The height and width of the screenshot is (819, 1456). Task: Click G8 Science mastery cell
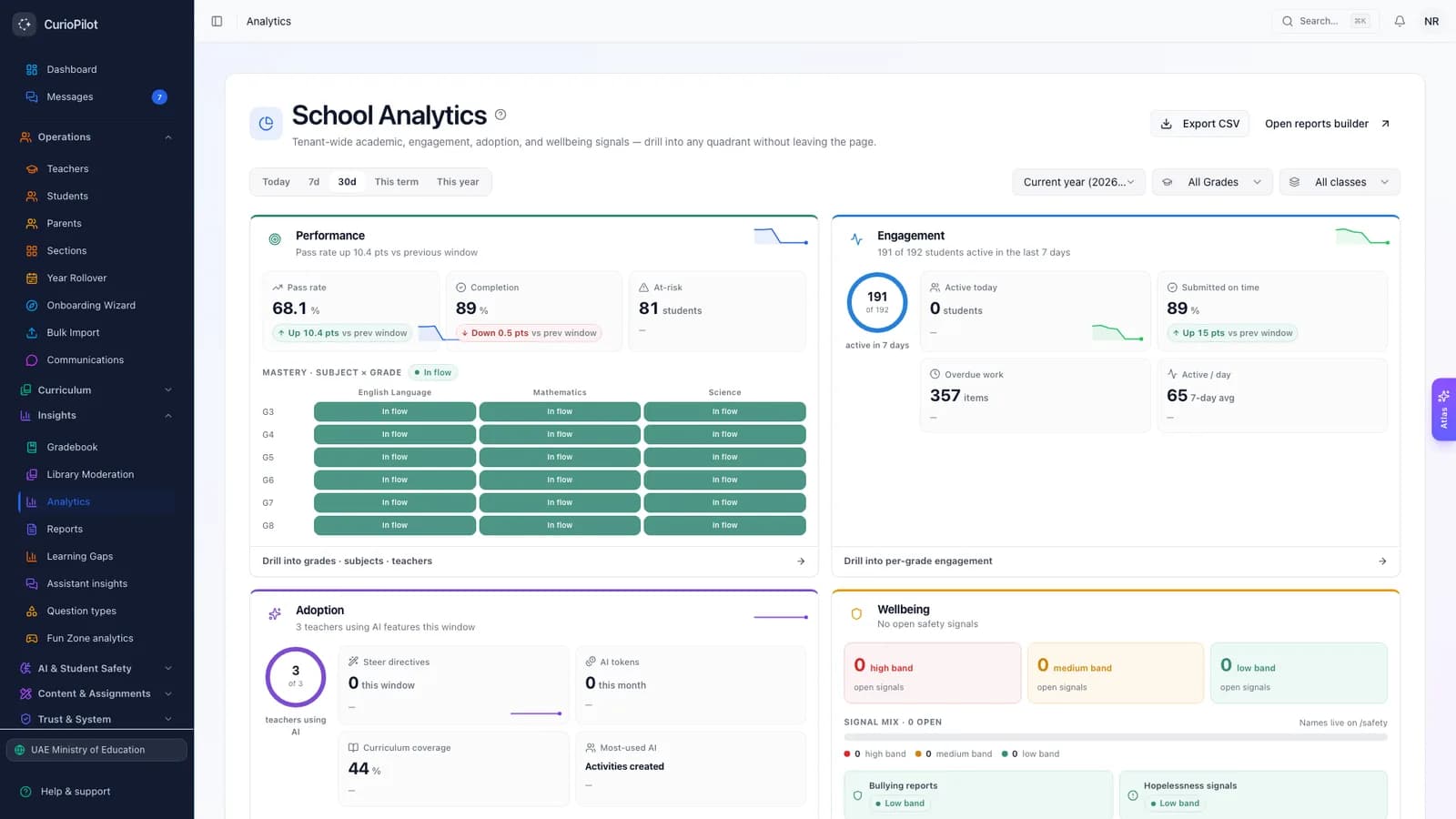pyautogui.click(x=724, y=525)
